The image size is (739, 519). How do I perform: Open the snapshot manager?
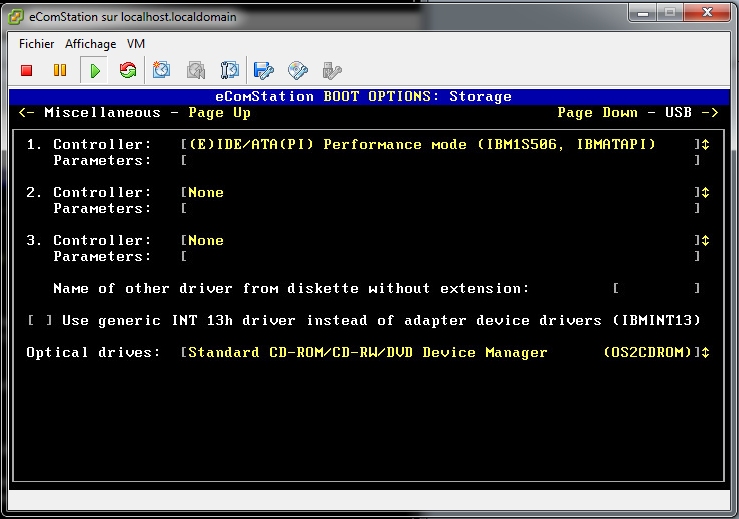tap(230, 70)
